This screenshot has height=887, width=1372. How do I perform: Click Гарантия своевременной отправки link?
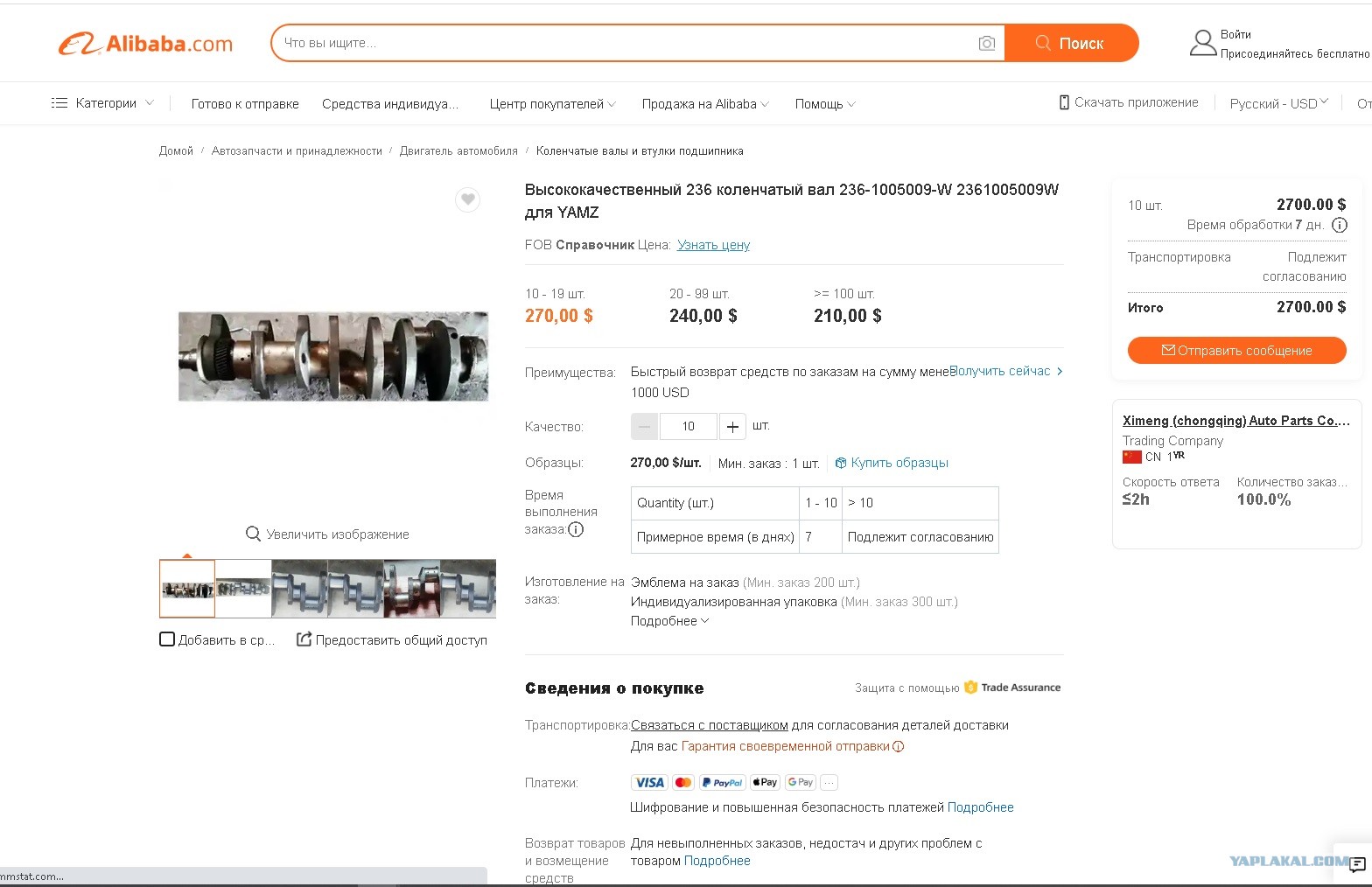click(785, 746)
